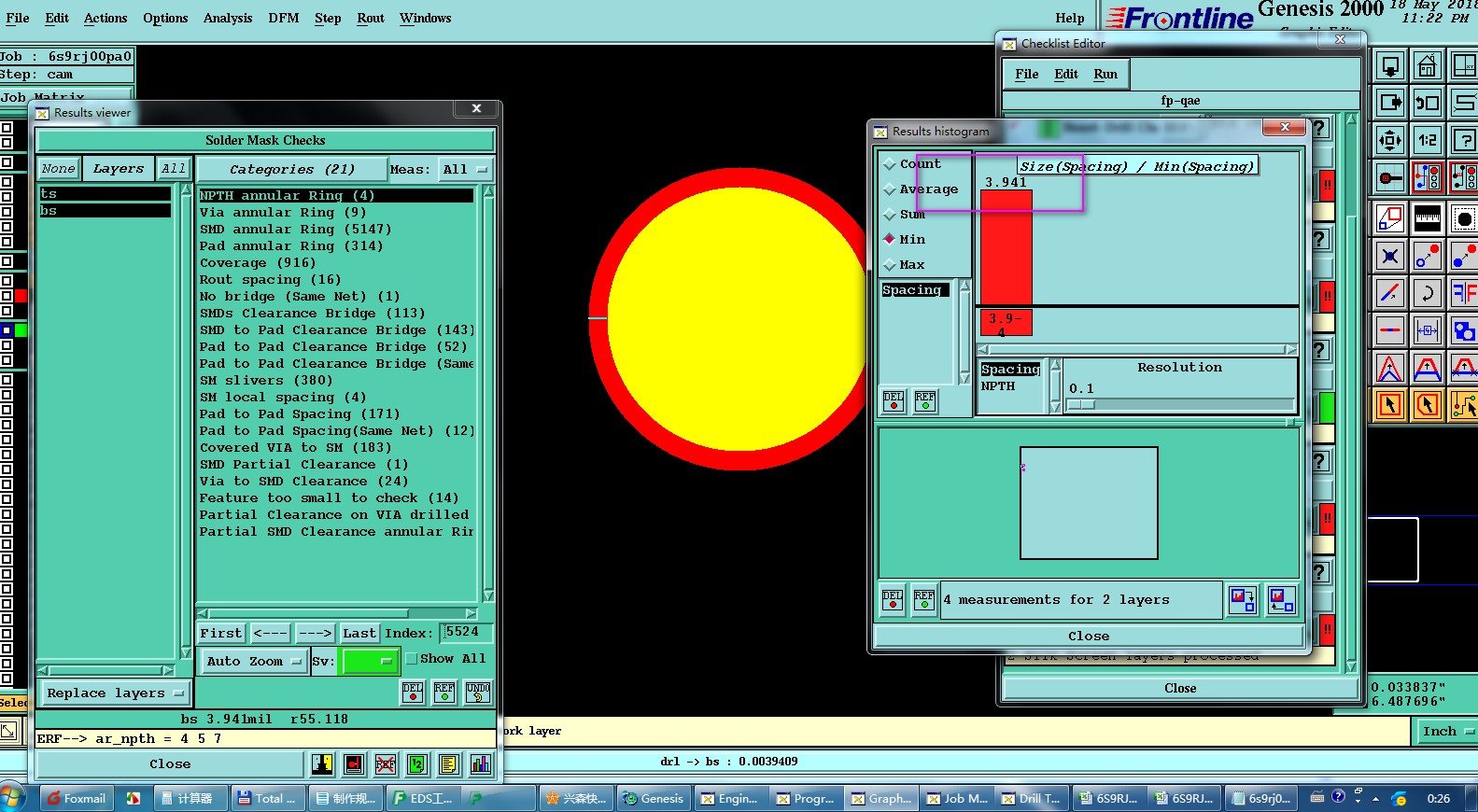
Task: Click the 1:2 zoom ratio icon
Action: [1427, 141]
